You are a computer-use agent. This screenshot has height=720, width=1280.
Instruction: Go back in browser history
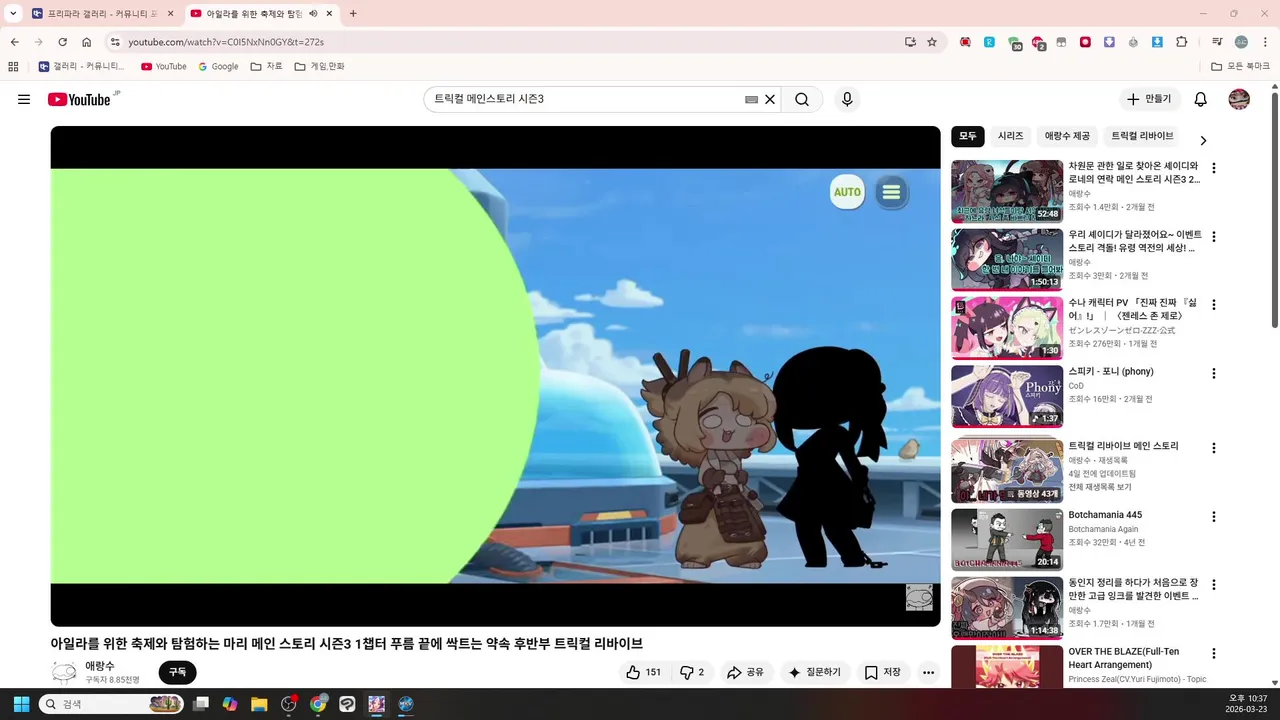click(14, 42)
